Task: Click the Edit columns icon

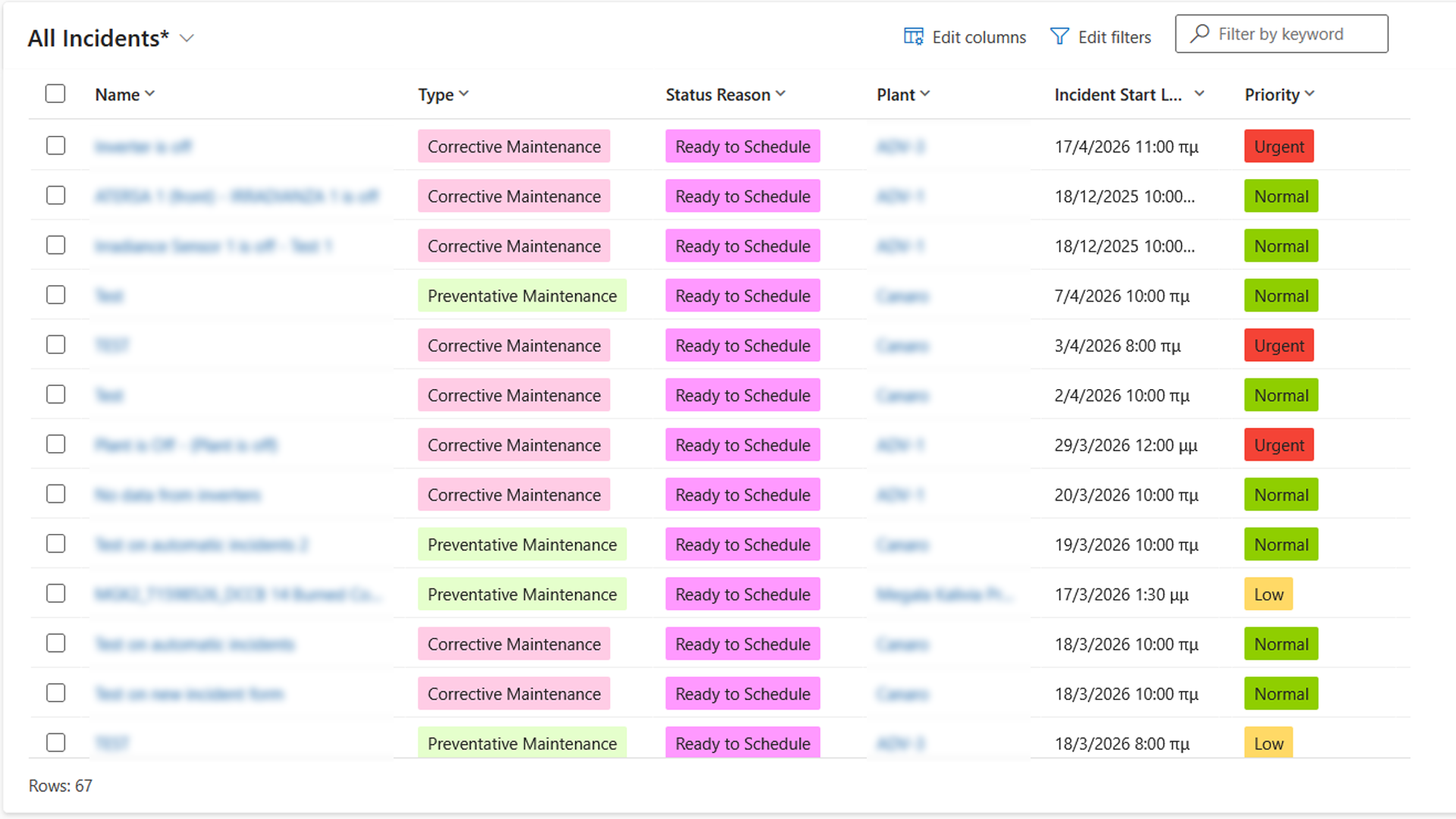Action: coord(913,36)
